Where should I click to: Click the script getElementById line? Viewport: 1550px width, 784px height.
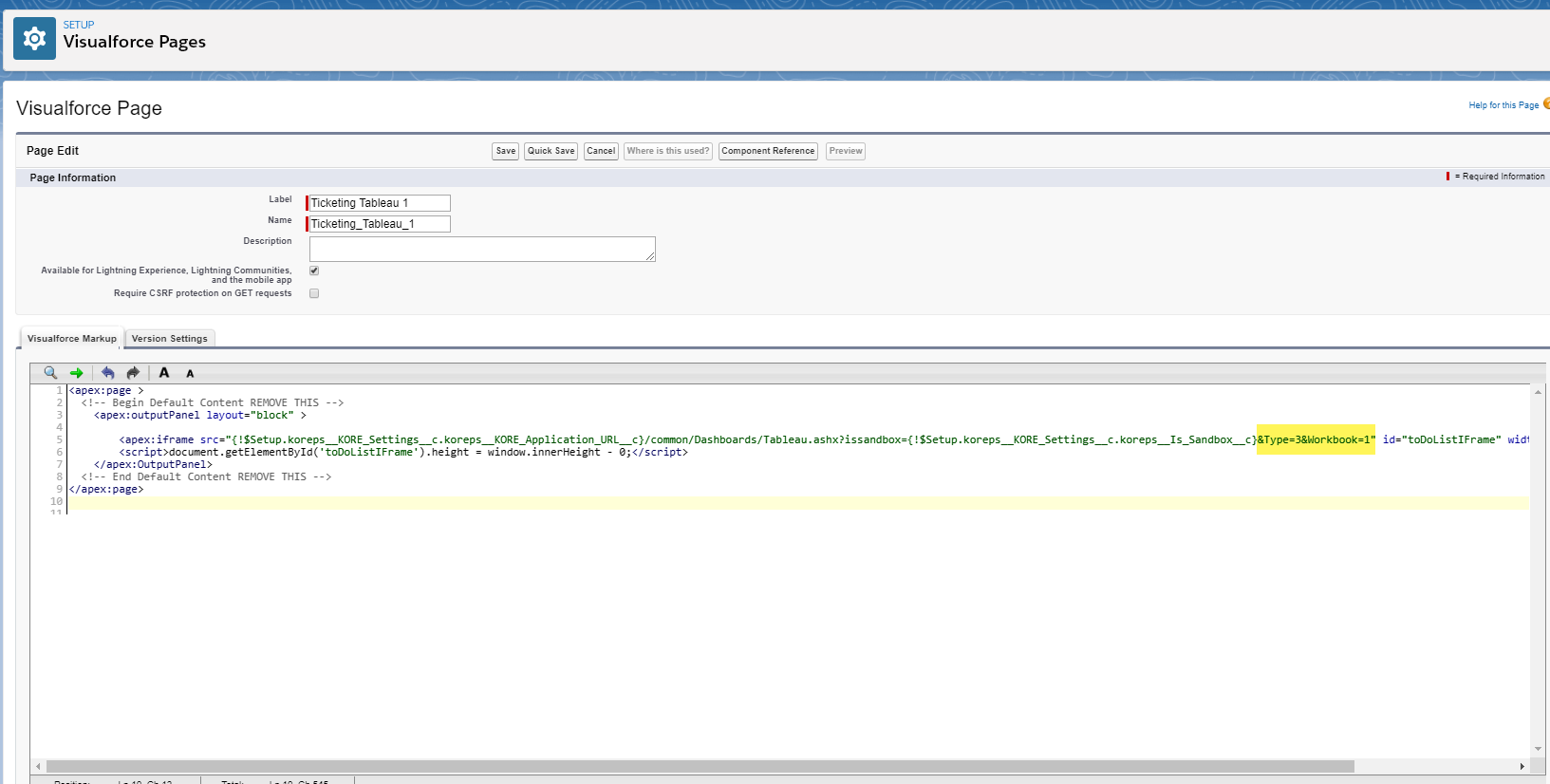[x=403, y=452]
